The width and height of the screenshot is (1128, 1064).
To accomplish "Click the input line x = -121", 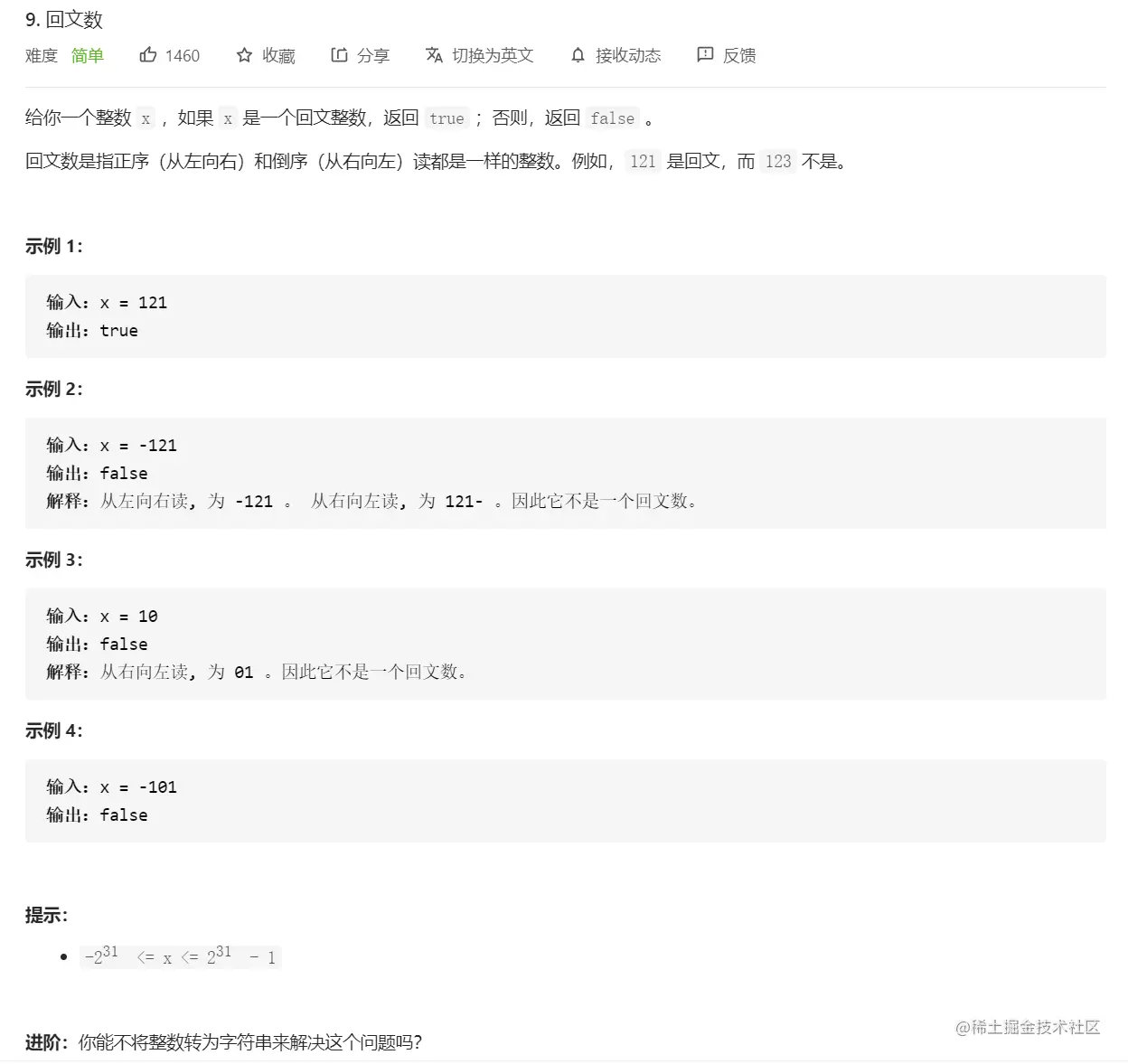I will pos(112,446).
